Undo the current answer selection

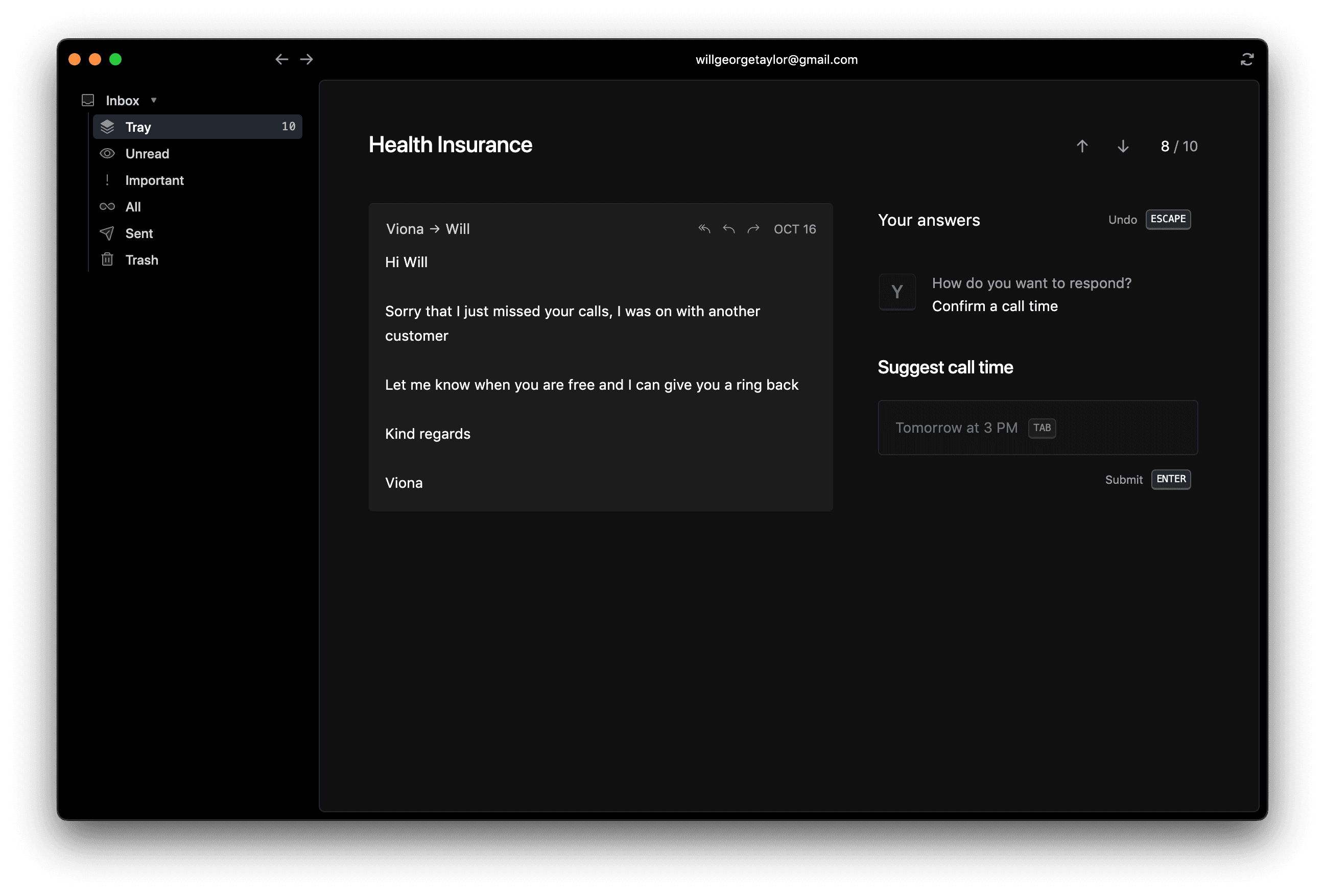click(x=1122, y=219)
